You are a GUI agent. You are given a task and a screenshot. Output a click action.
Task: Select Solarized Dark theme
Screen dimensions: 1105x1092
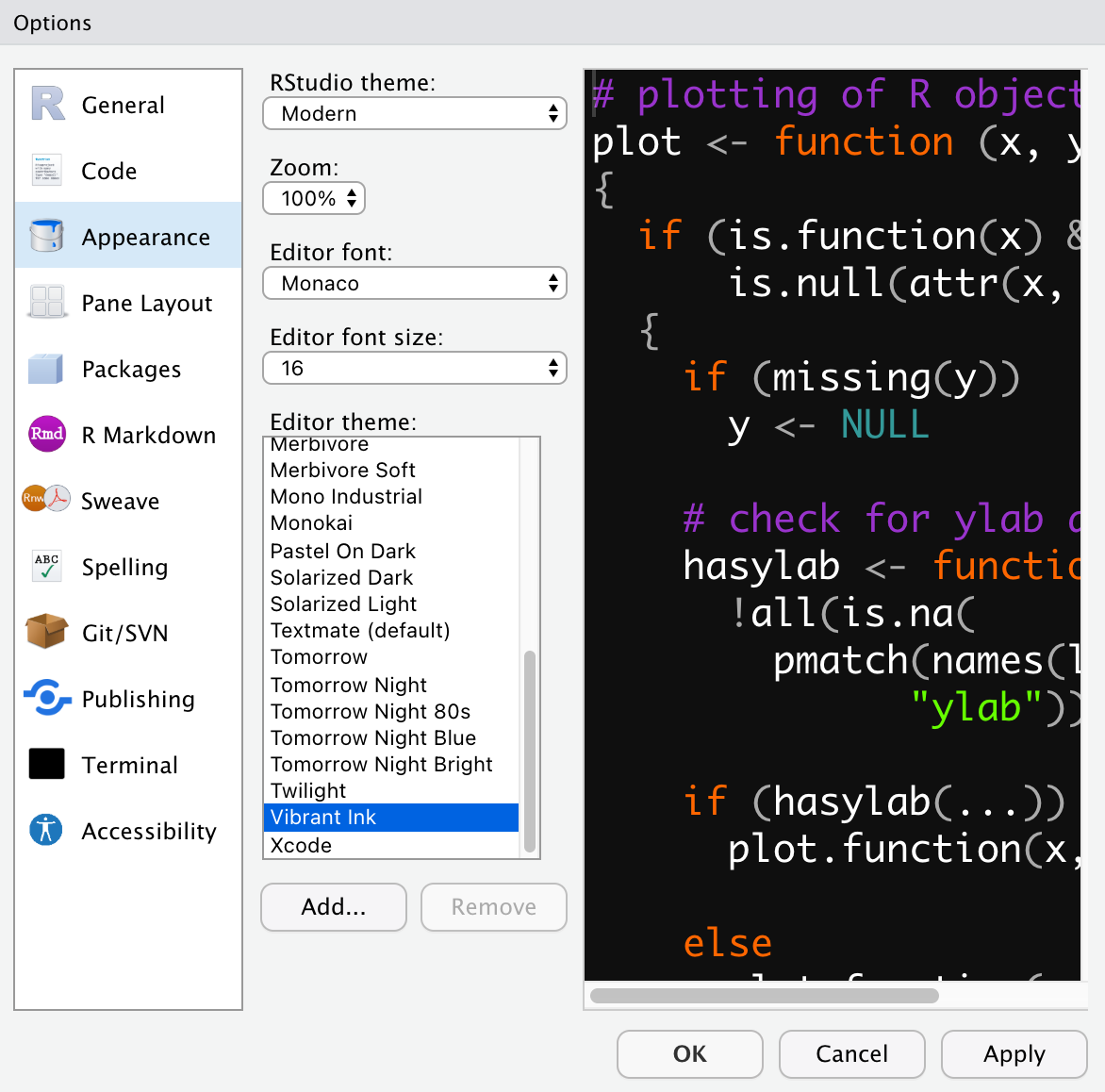pyautogui.click(x=391, y=578)
